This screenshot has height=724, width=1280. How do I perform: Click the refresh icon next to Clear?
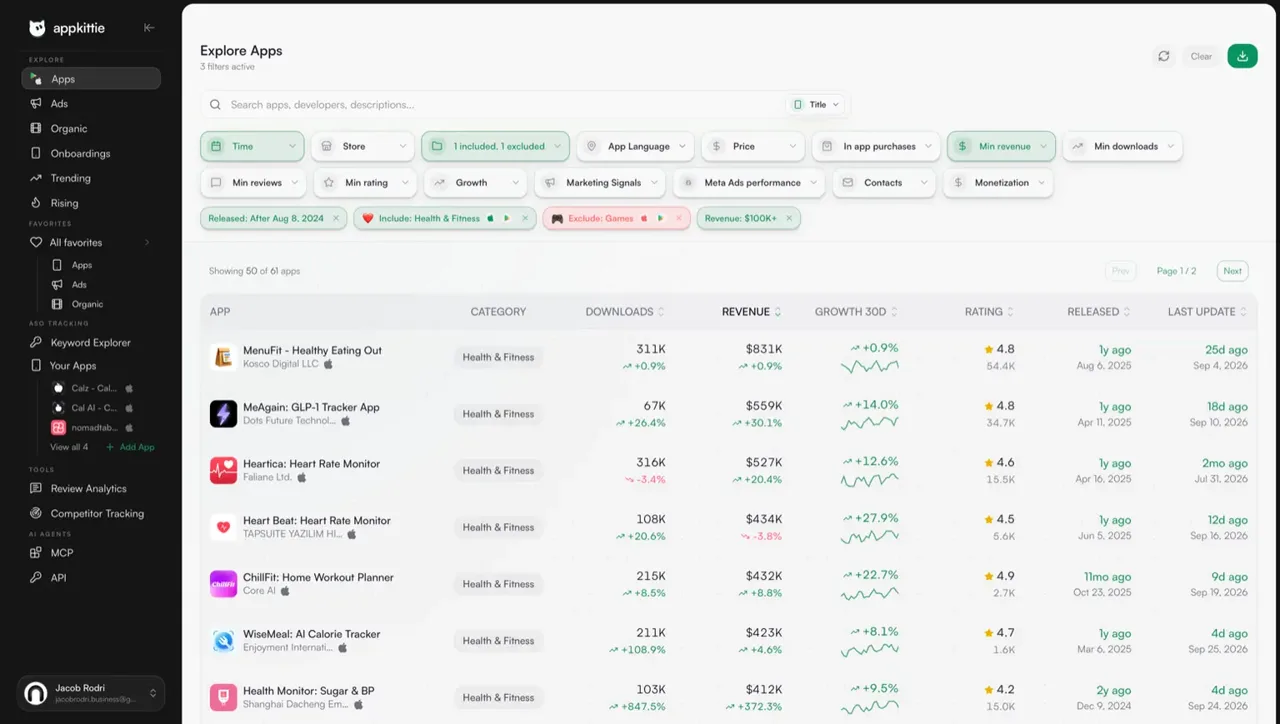1164,56
